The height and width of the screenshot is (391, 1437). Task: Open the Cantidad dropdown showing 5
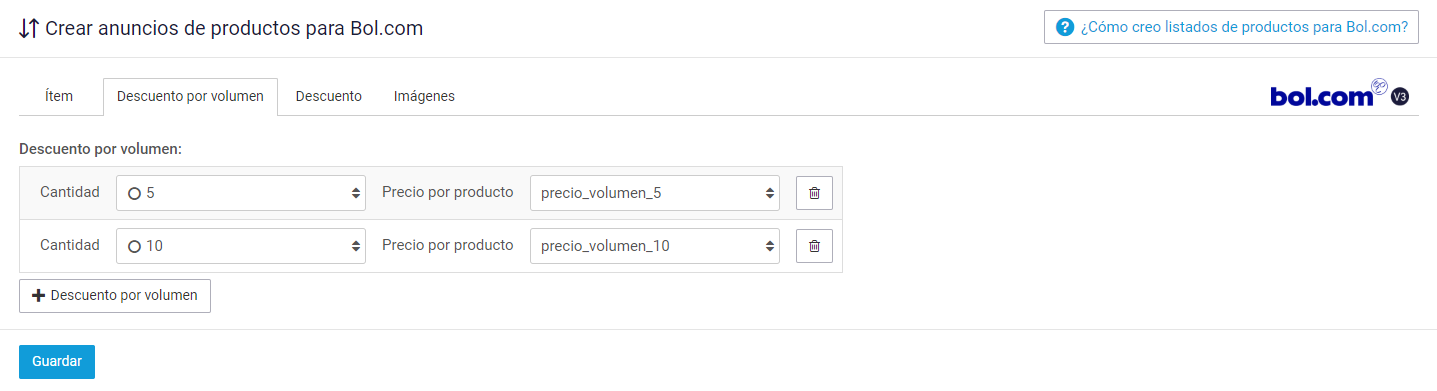[241, 193]
